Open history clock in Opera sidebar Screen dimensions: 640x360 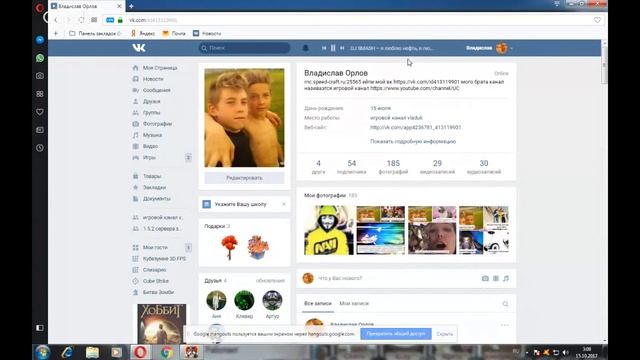tap(40, 148)
